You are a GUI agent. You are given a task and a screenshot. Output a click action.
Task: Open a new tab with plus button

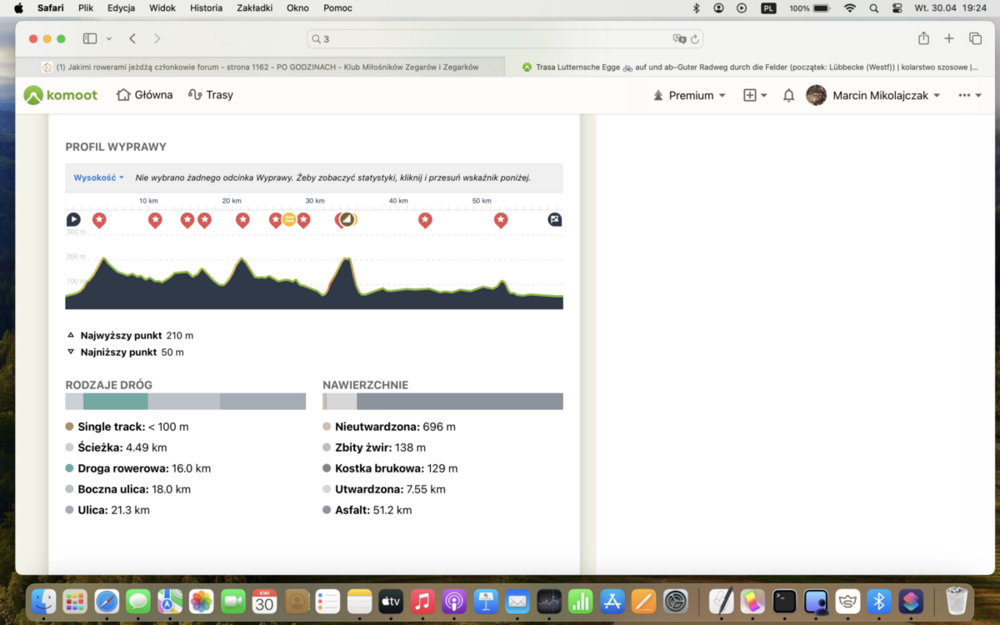pyautogui.click(x=949, y=39)
